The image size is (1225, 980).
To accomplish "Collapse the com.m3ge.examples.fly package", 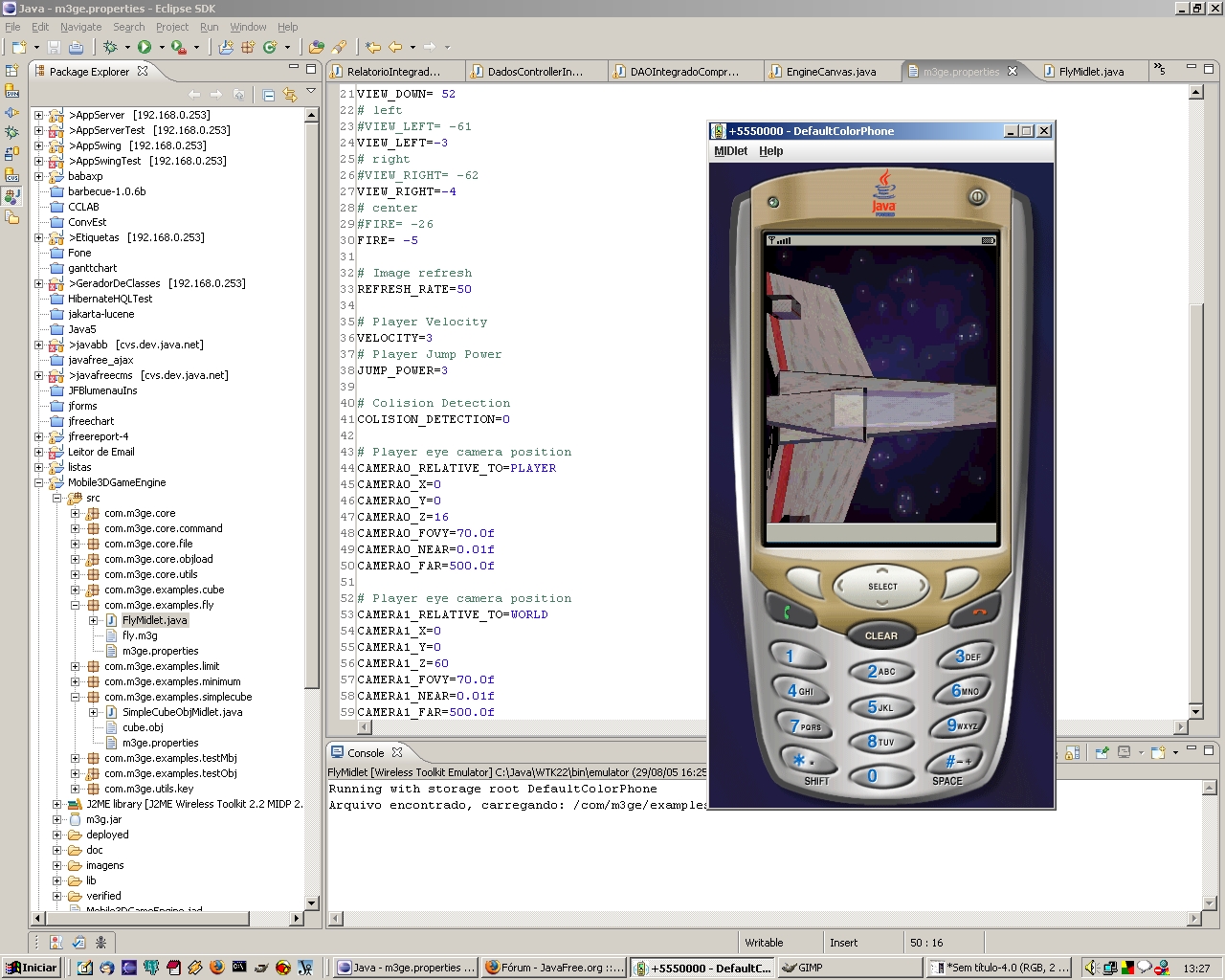I will (75, 605).
